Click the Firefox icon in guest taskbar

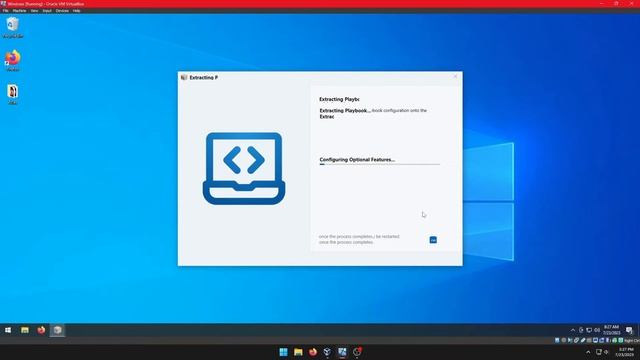click(41, 330)
